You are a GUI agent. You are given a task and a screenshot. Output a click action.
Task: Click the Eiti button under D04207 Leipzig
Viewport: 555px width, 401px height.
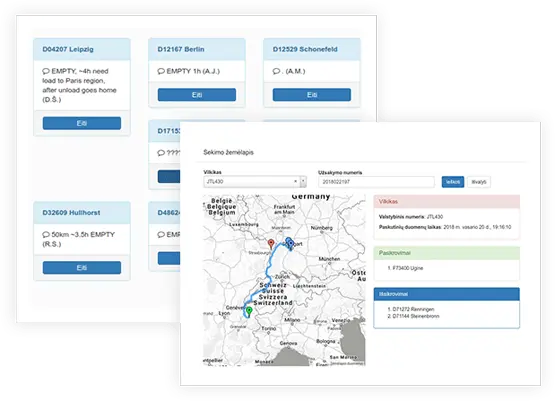(x=82, y=123)
